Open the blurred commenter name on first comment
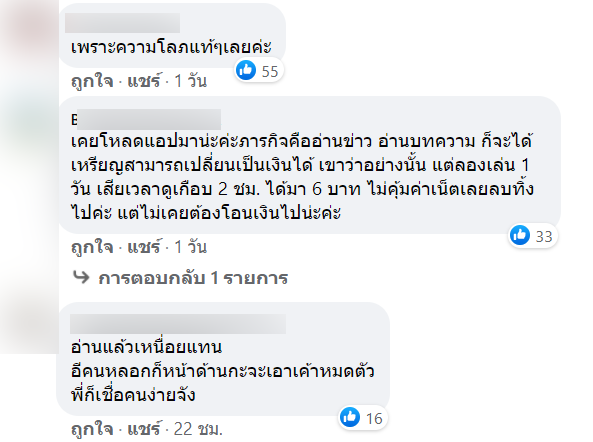This screenshot has height=442, width=593. click(x=123, y=23)
